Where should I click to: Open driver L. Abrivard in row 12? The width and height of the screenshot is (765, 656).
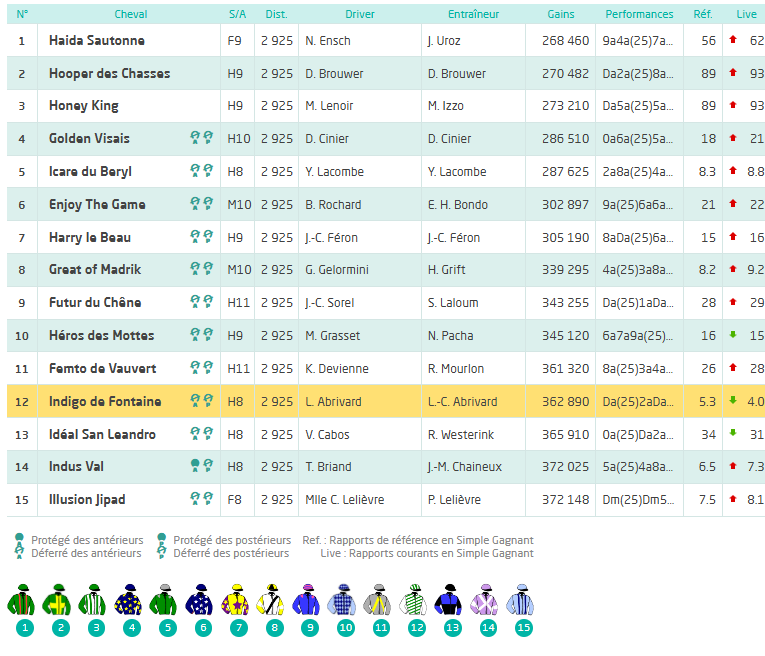coord(334,402)
